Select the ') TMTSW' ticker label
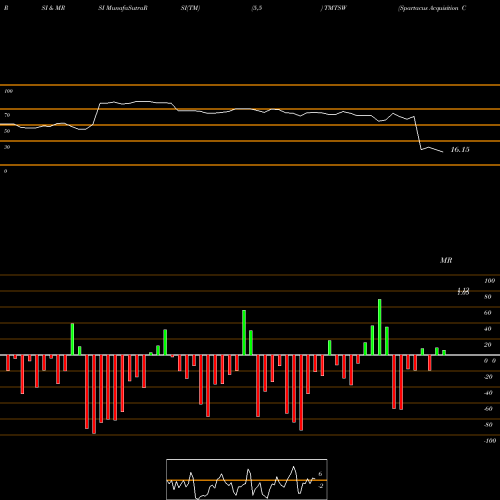500x500 pixels. [x=334, y=8]
